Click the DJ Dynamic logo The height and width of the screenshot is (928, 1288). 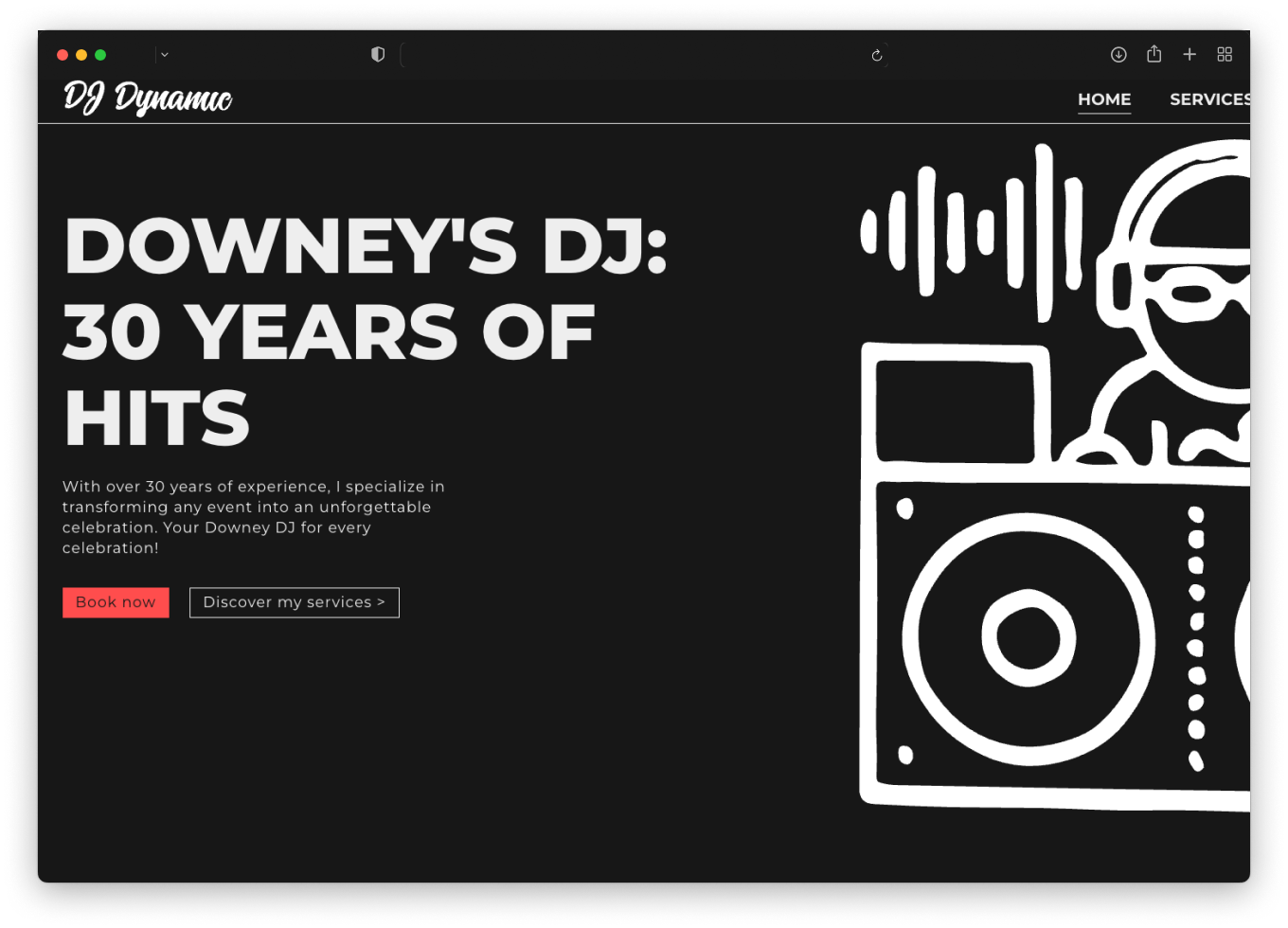148,98
